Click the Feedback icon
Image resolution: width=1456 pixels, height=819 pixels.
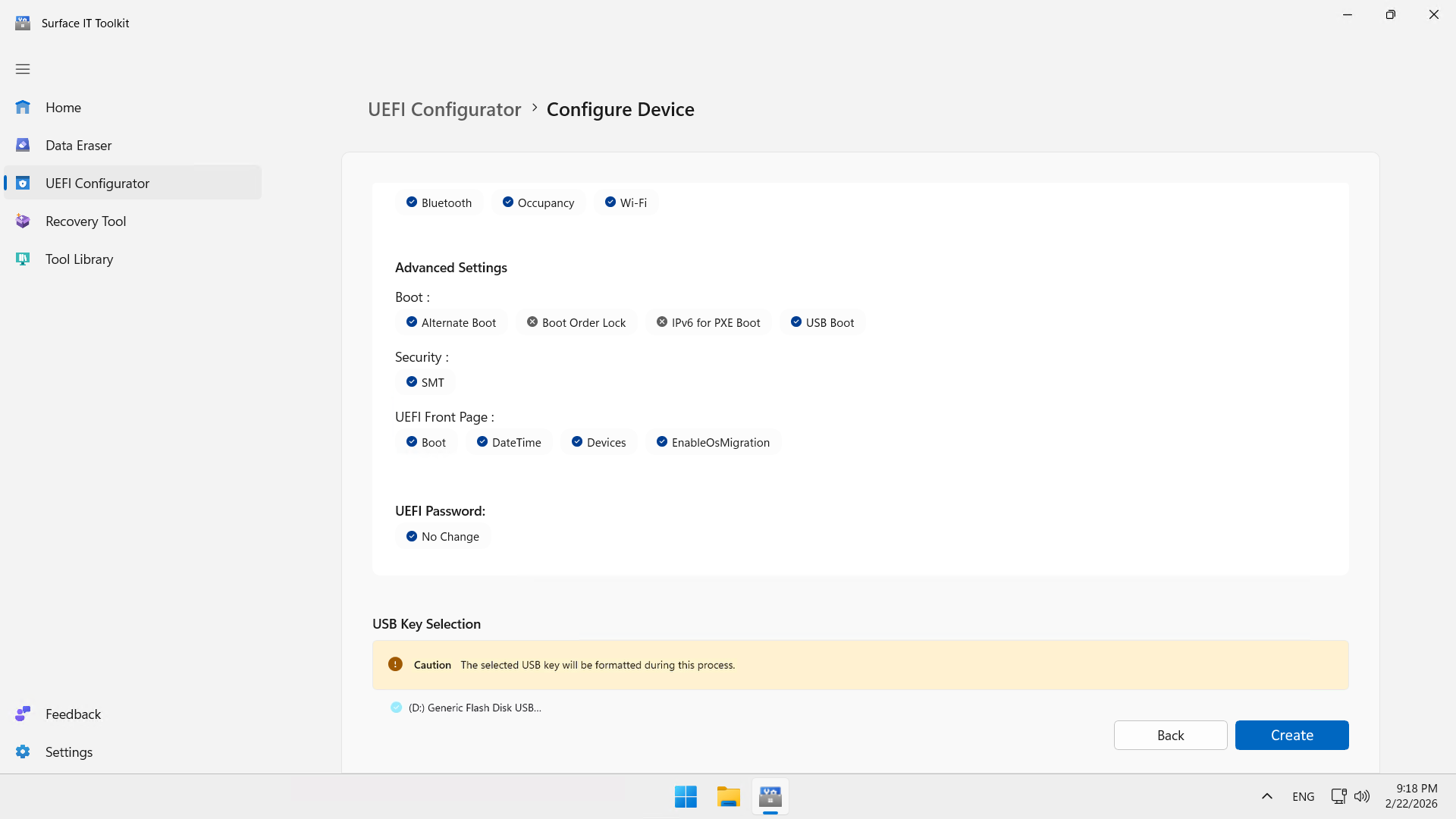point(23,714)
